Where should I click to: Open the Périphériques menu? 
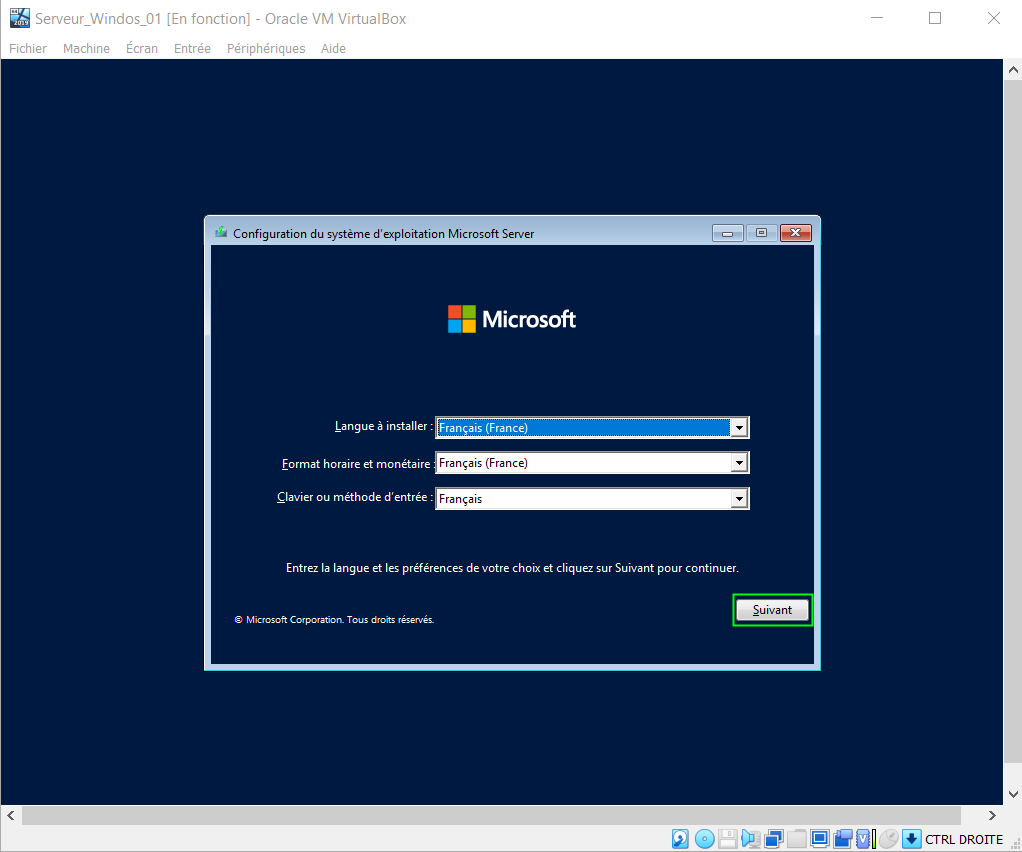[266, 48]
